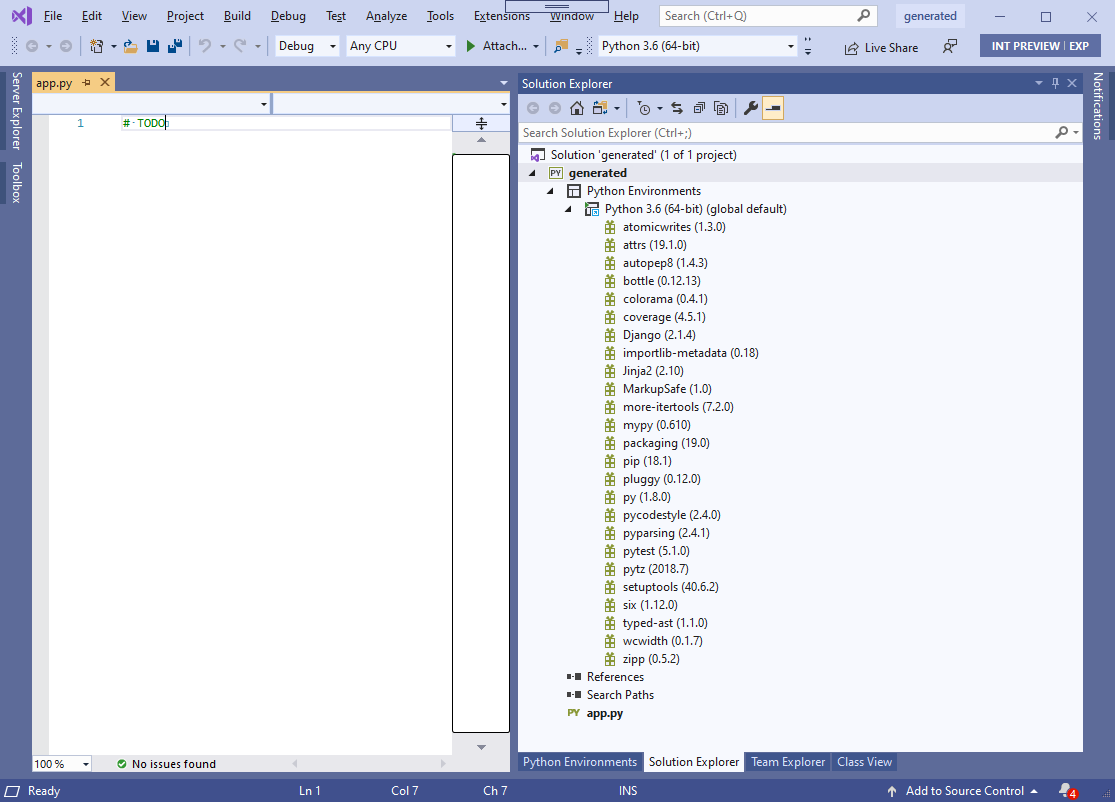1115x802 pixels.
Task: Click the Find in Files toolbar icon
Action: pos(561,46)
